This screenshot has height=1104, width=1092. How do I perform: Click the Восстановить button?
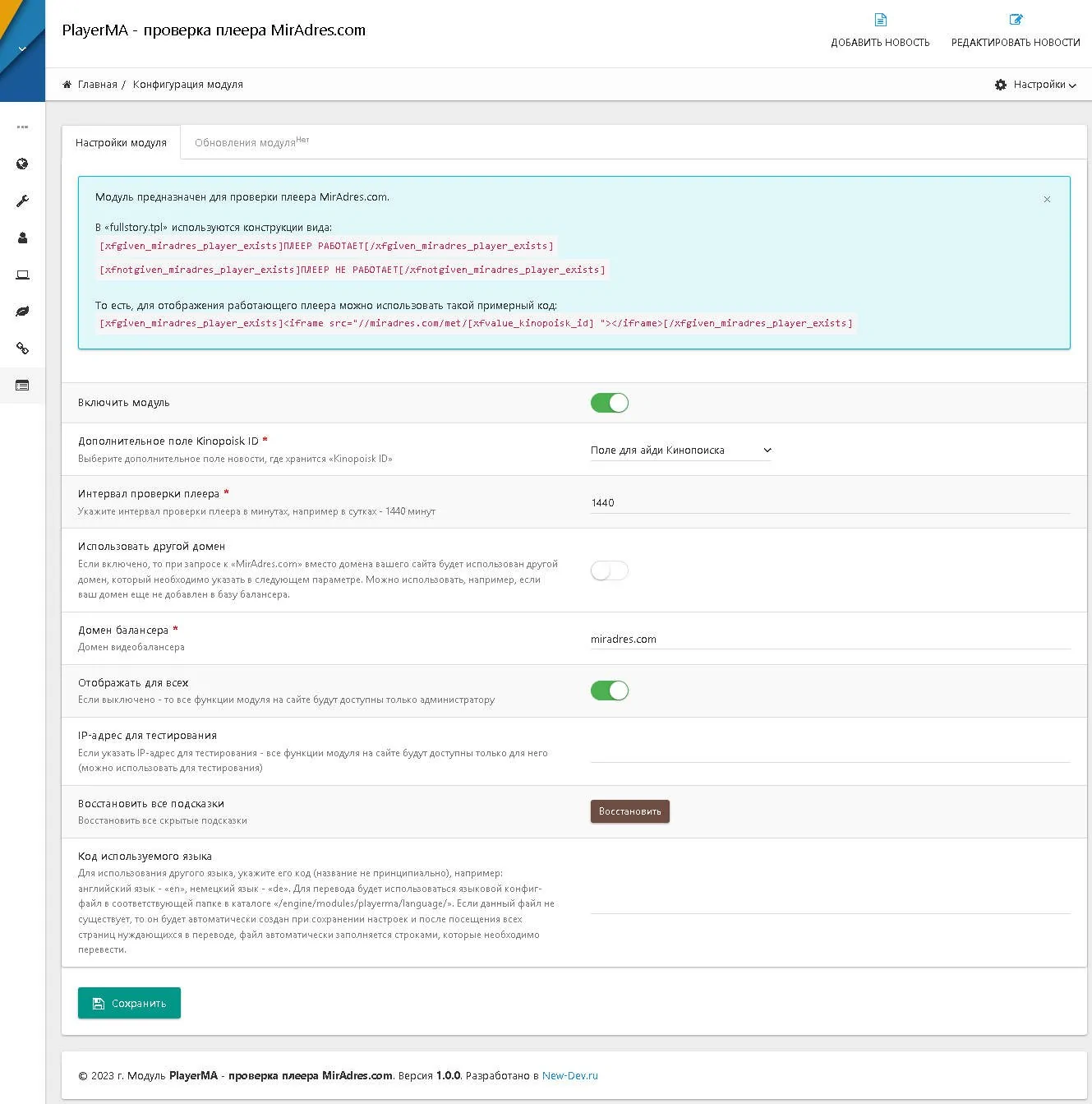pyautogui.click(x=630, y=811)
